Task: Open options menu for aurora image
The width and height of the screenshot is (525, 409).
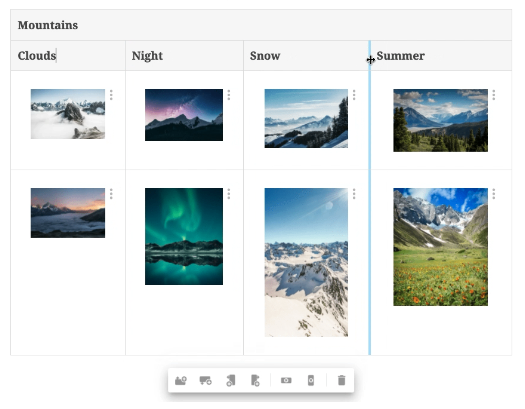Action: 229,194
